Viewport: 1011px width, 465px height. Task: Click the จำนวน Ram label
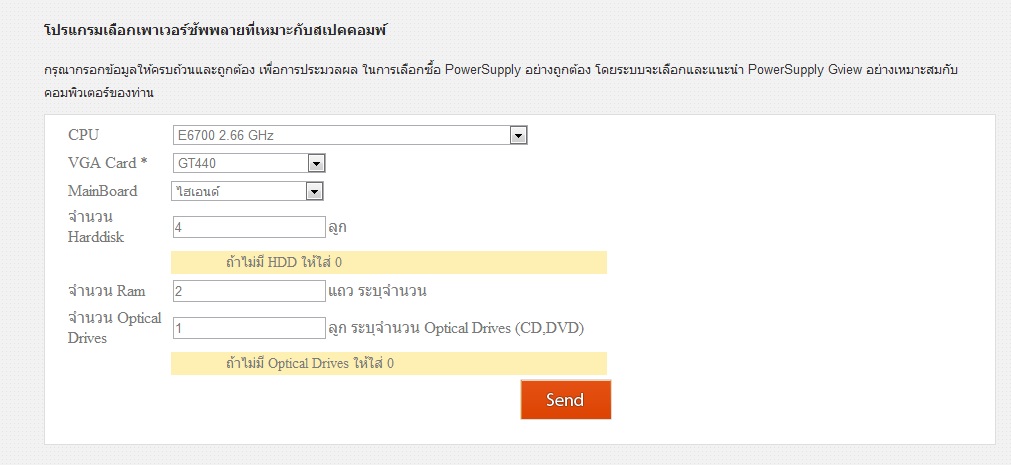(106, 291)
